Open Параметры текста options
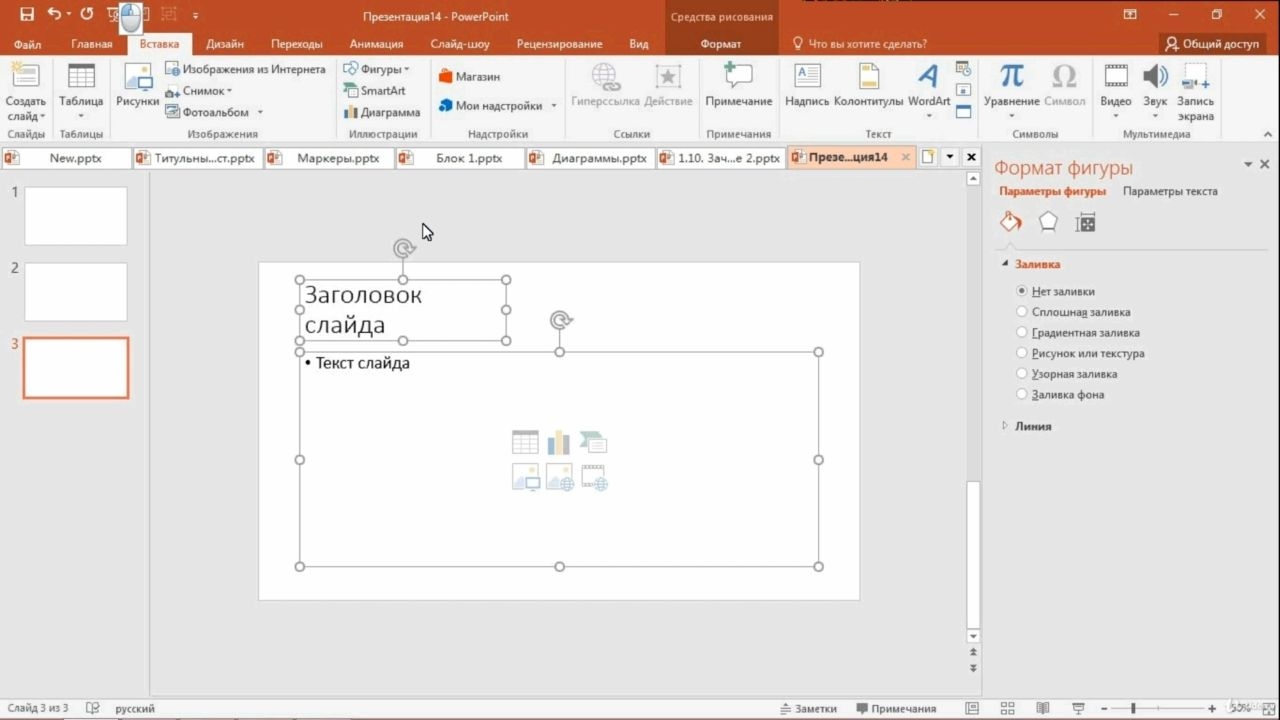1280x720 pixels. pyautogui.click(x=1170, y=191)
